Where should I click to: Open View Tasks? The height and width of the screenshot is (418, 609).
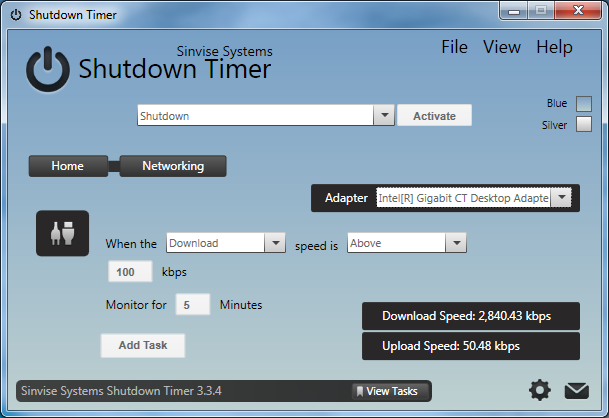coord(390,391)
